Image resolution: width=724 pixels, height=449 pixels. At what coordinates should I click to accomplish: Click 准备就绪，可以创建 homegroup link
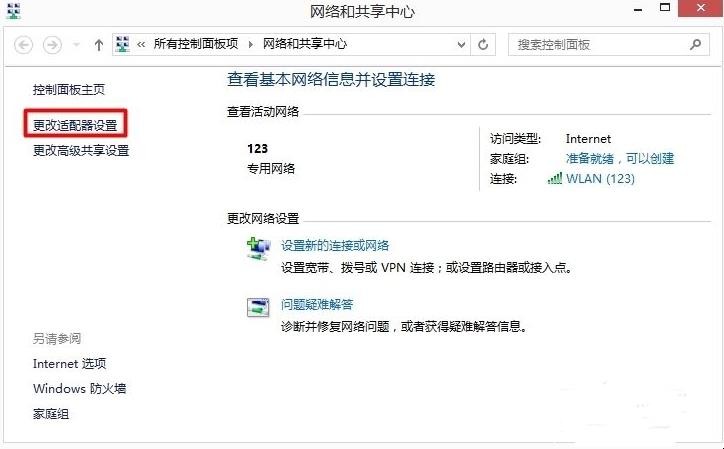click(x=620, y=158)
